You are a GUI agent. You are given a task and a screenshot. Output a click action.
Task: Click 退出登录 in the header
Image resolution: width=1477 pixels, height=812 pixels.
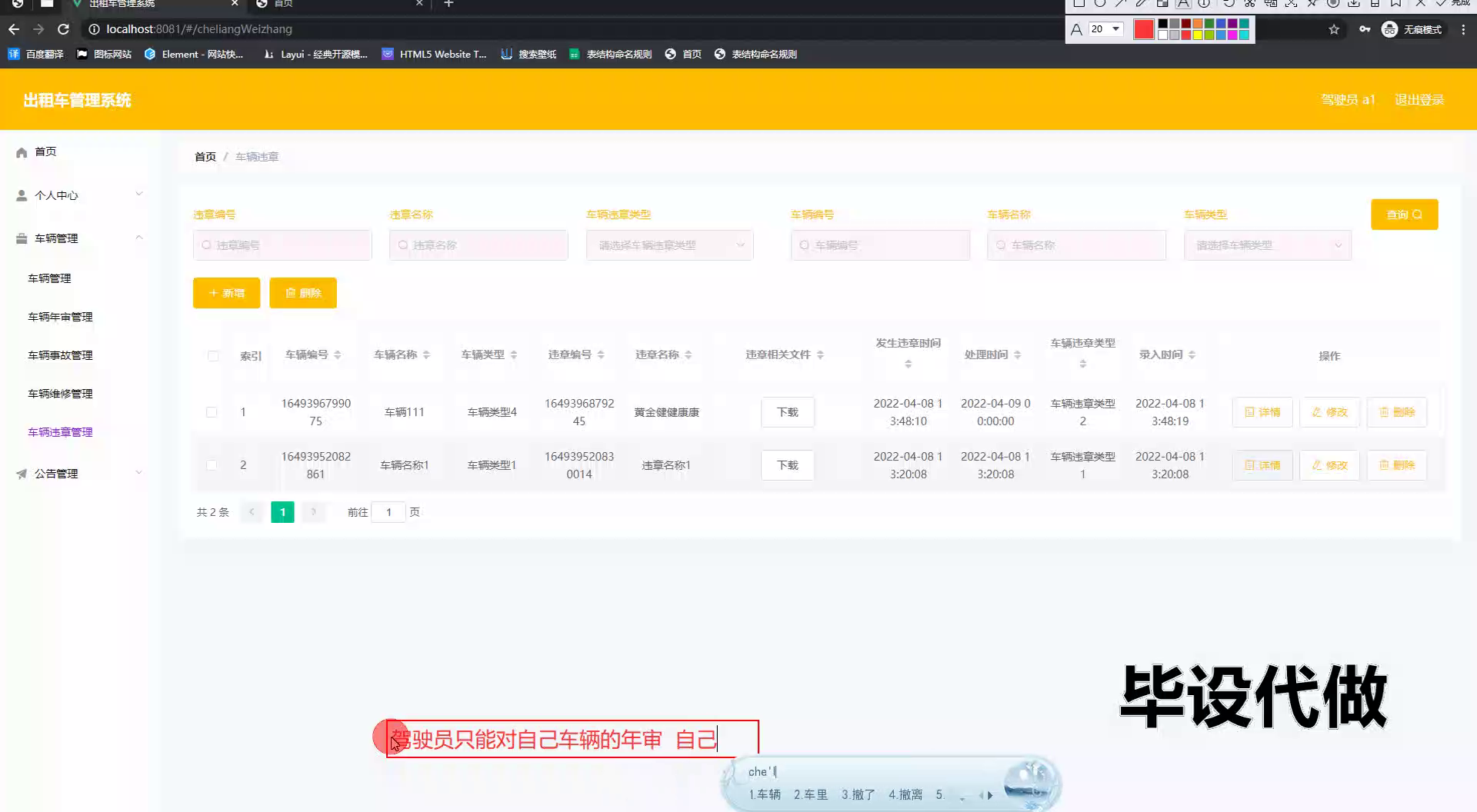tap(1419, 100)
